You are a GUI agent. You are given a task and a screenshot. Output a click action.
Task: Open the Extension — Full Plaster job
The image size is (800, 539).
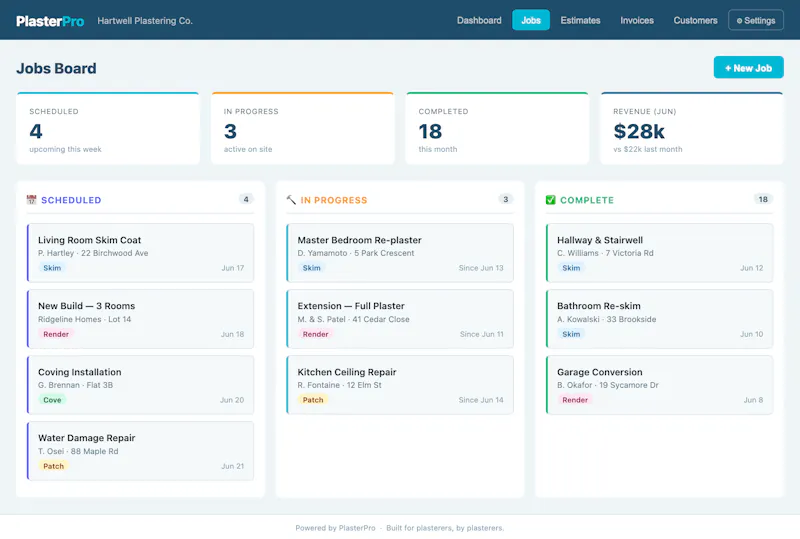click(400, 319)
